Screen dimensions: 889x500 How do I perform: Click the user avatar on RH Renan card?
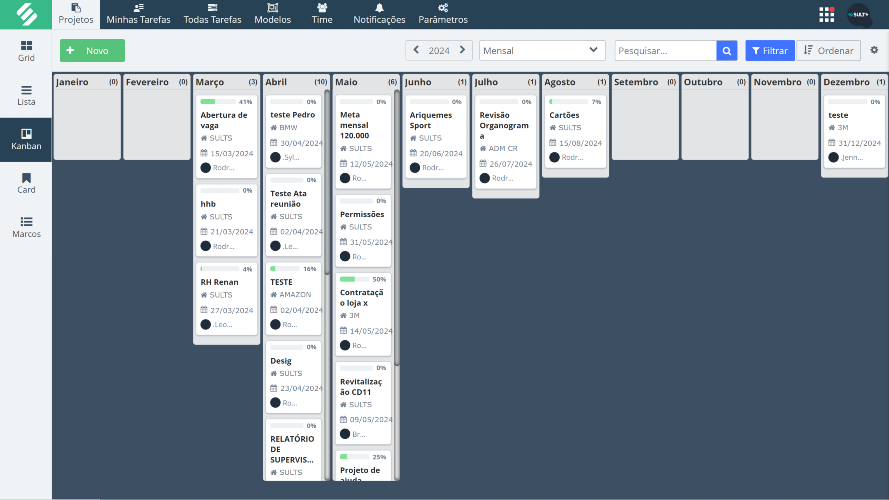(206, 324)
